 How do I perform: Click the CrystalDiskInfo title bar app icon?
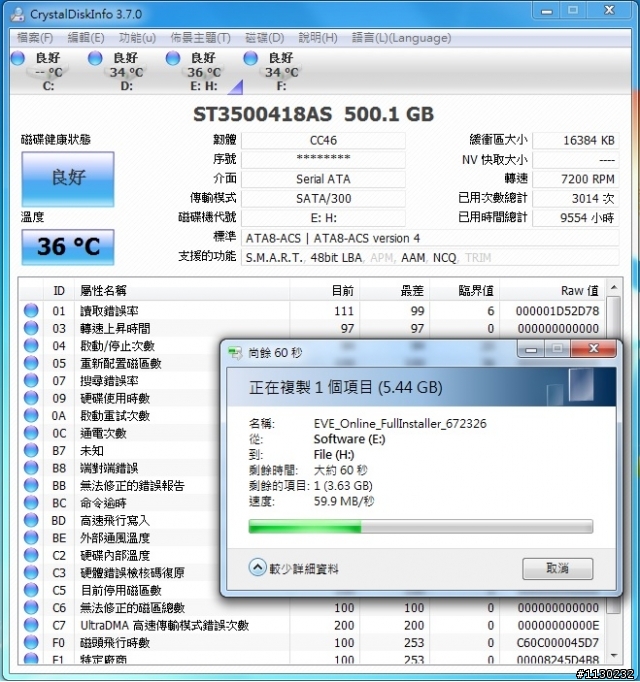(x=17, y=14)
